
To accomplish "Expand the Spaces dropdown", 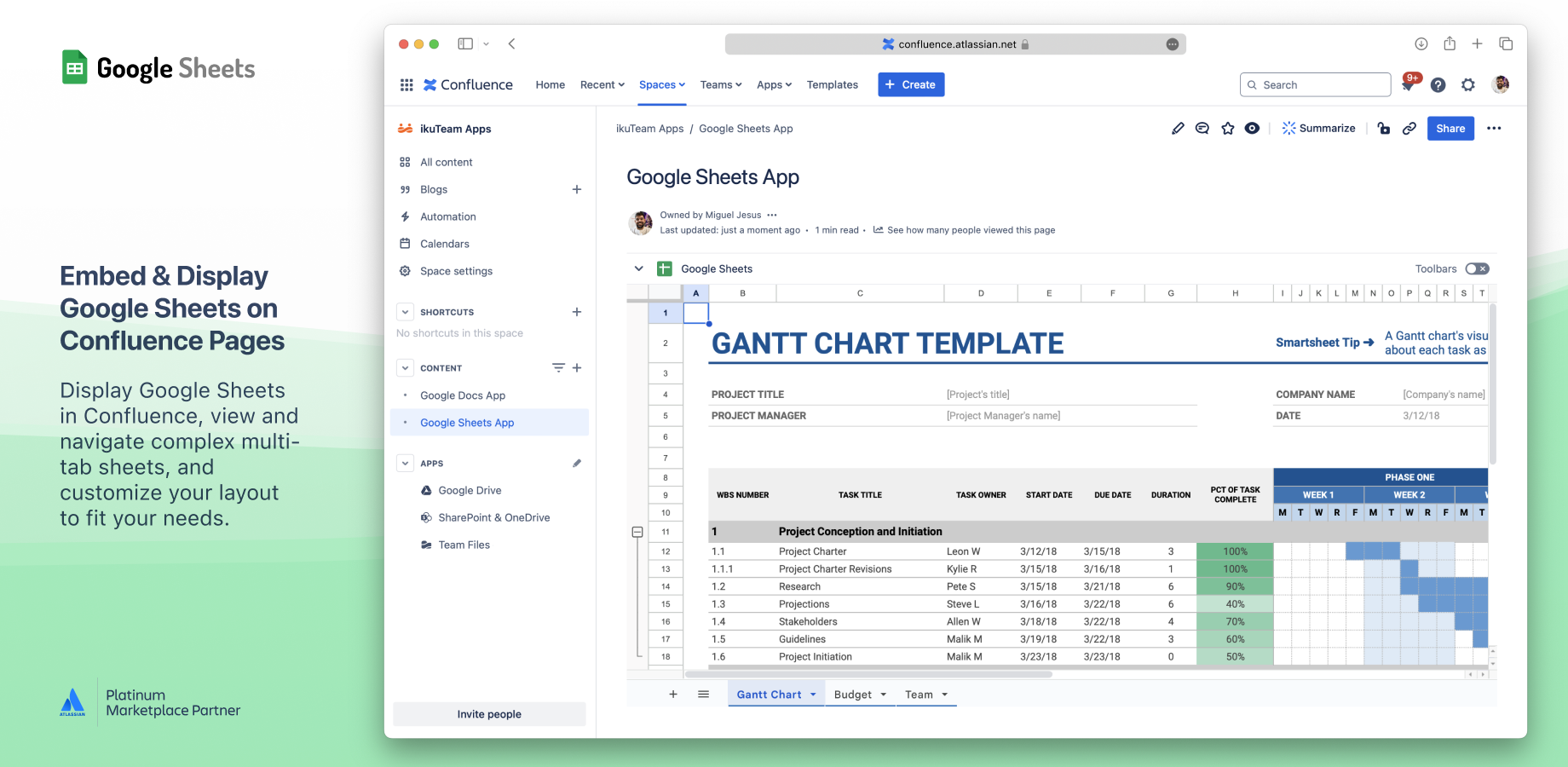I will click(x=661, y=84).
